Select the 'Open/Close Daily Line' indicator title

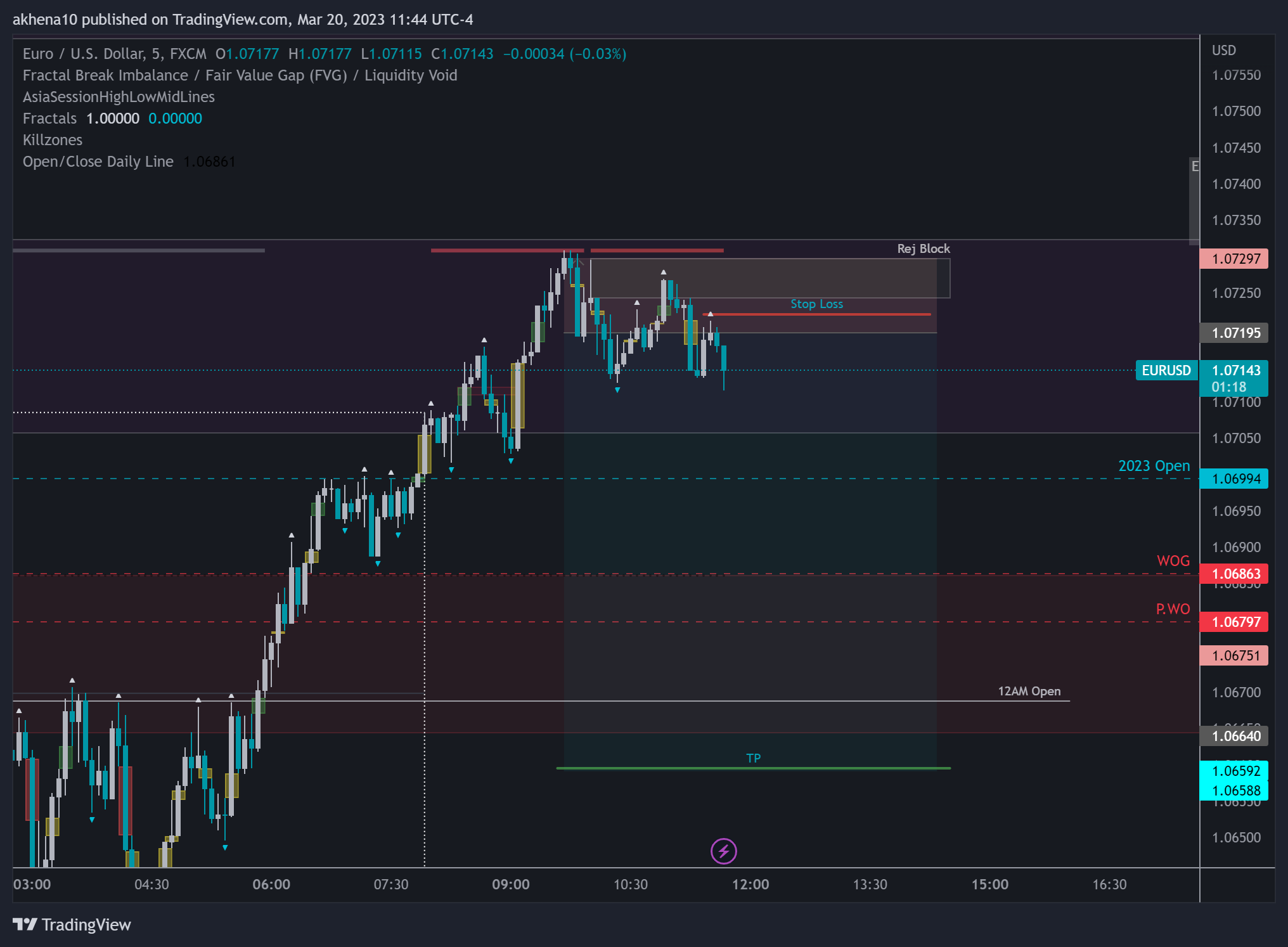(x=98, y=162)
